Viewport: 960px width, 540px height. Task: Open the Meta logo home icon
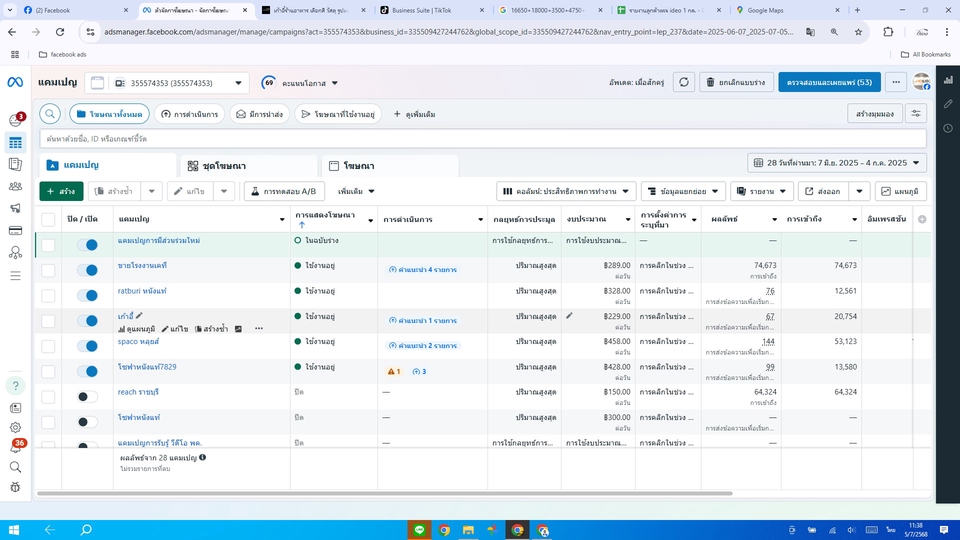tap(15, 82)
